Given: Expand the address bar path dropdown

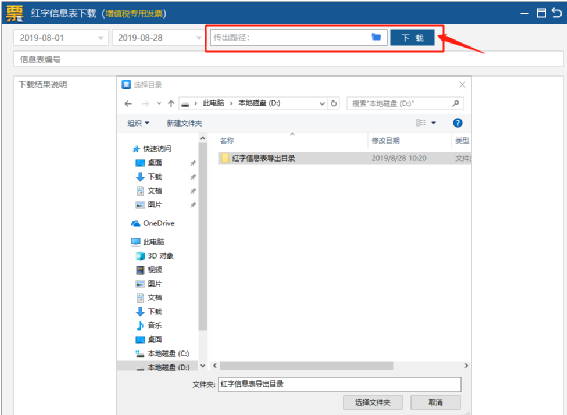Looking at the screenshot, I should click(x=322, y=104).
